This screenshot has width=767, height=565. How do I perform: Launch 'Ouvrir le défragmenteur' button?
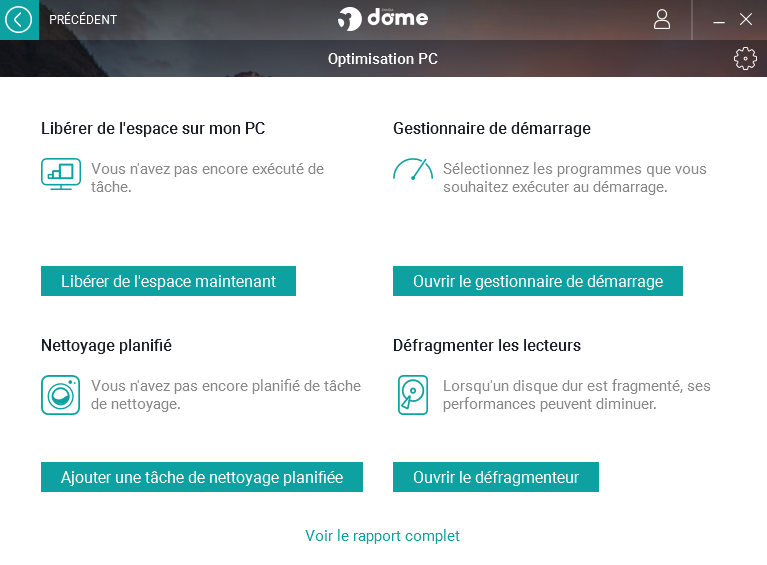click(496, 477)
